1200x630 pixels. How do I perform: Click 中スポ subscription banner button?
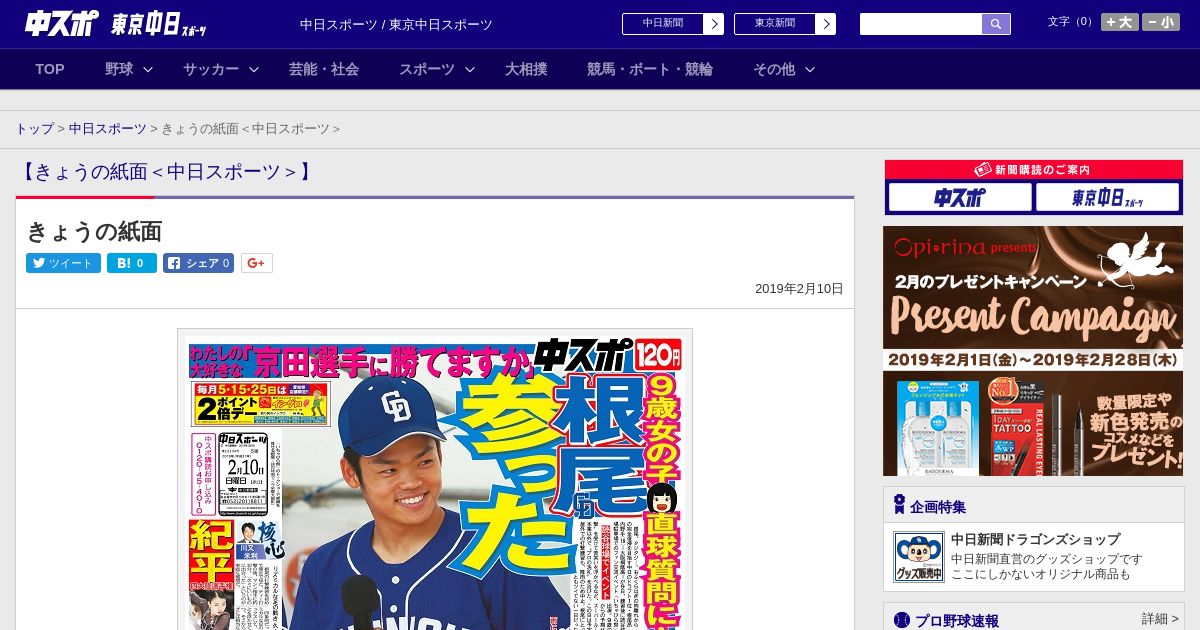pos(960,197)
